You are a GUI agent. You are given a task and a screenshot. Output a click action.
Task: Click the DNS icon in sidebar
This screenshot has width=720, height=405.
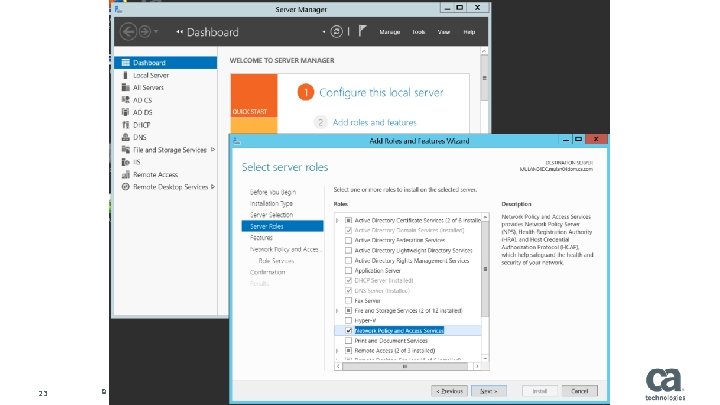click(125, 137)
